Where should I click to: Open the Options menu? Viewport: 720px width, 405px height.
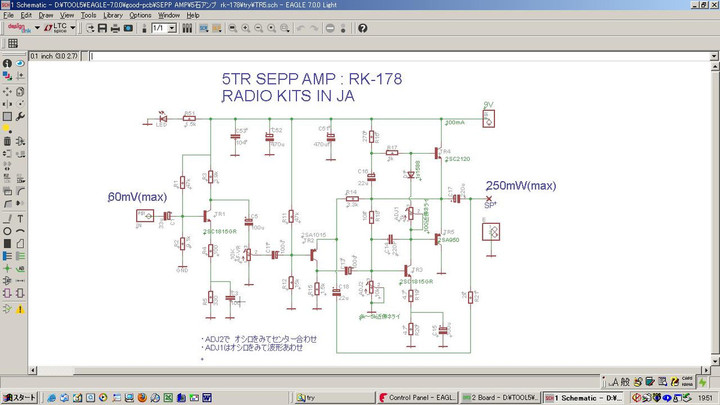(x=140, y=16)
